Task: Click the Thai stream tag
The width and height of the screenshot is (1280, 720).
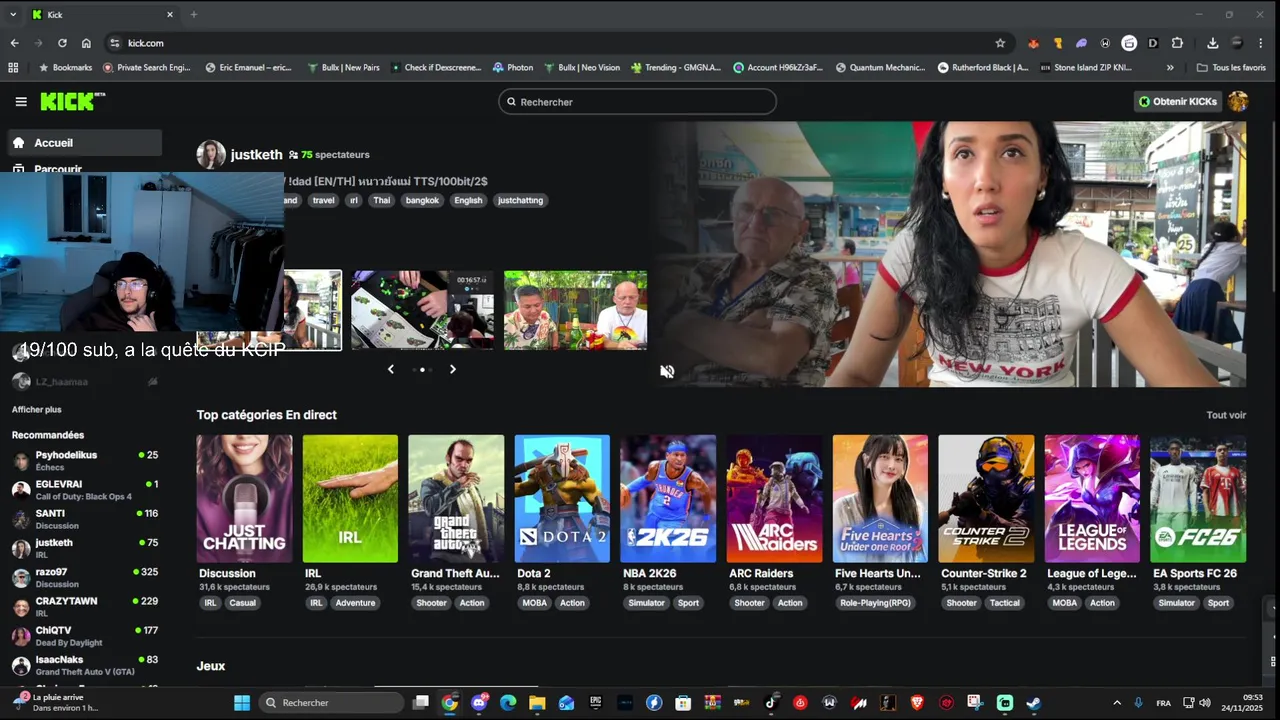Action: pos(382,200)
